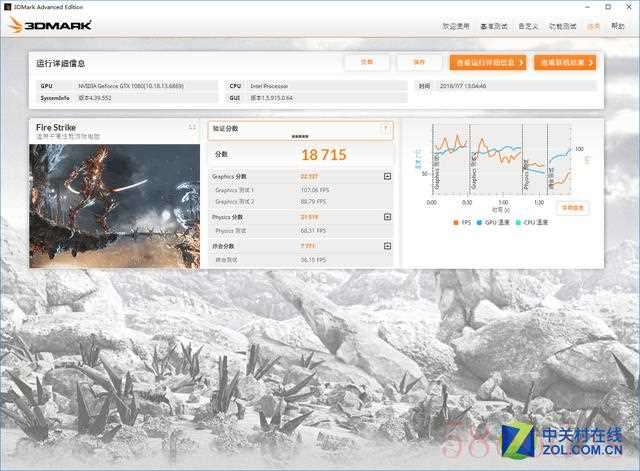Screen dimensions: 640x471
Task: Click the question mark in the 验证分数 box
Action: pos(385,129)
